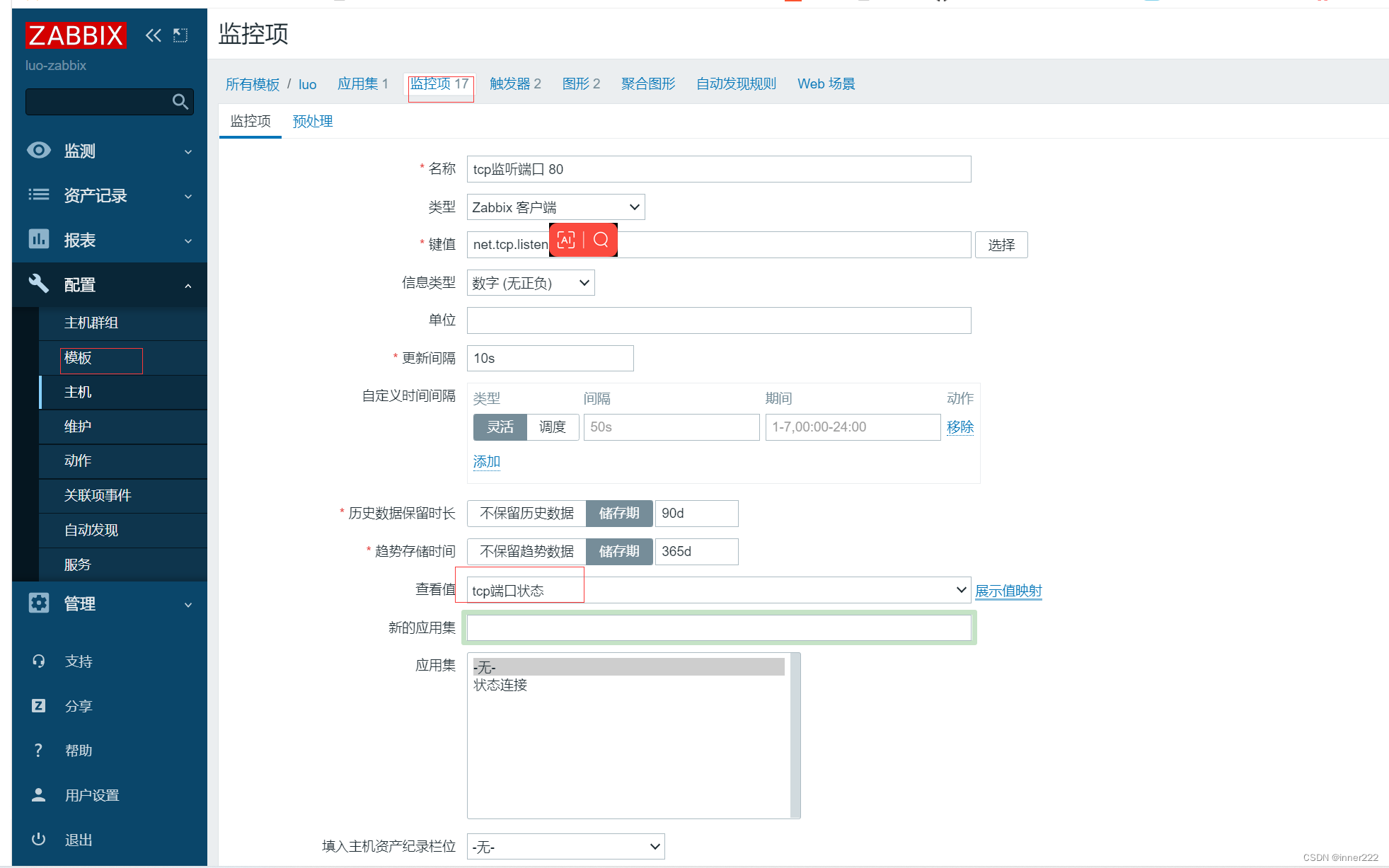Collapse the 配置 menu chevron
This screenshot has width=1389, height=868.
[x=188, y=286]
